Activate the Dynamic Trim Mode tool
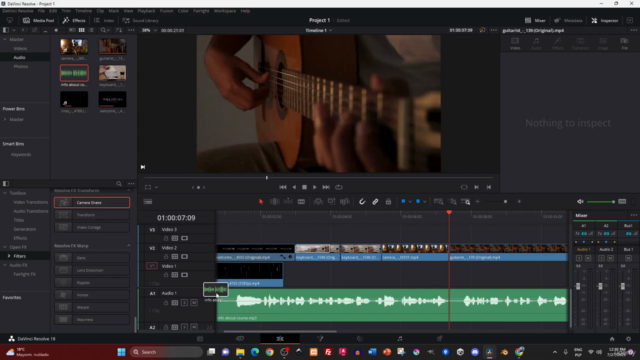 [x=288, y=202]
